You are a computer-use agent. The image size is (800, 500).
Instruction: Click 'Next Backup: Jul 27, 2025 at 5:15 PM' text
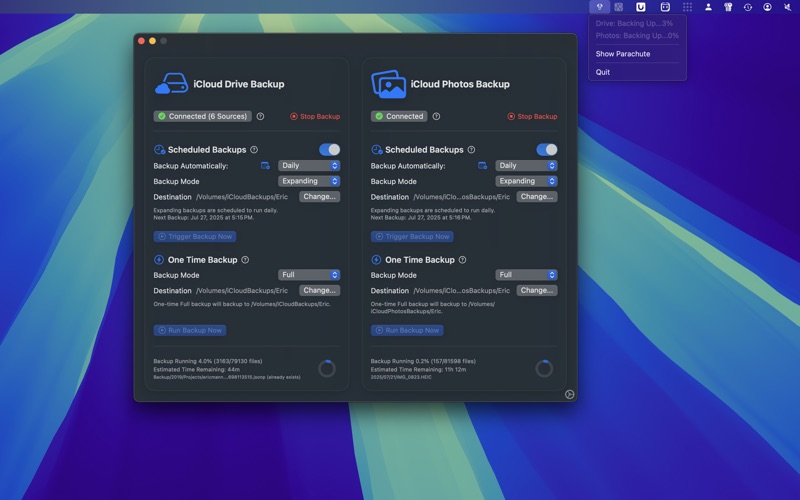pos(204,218)
